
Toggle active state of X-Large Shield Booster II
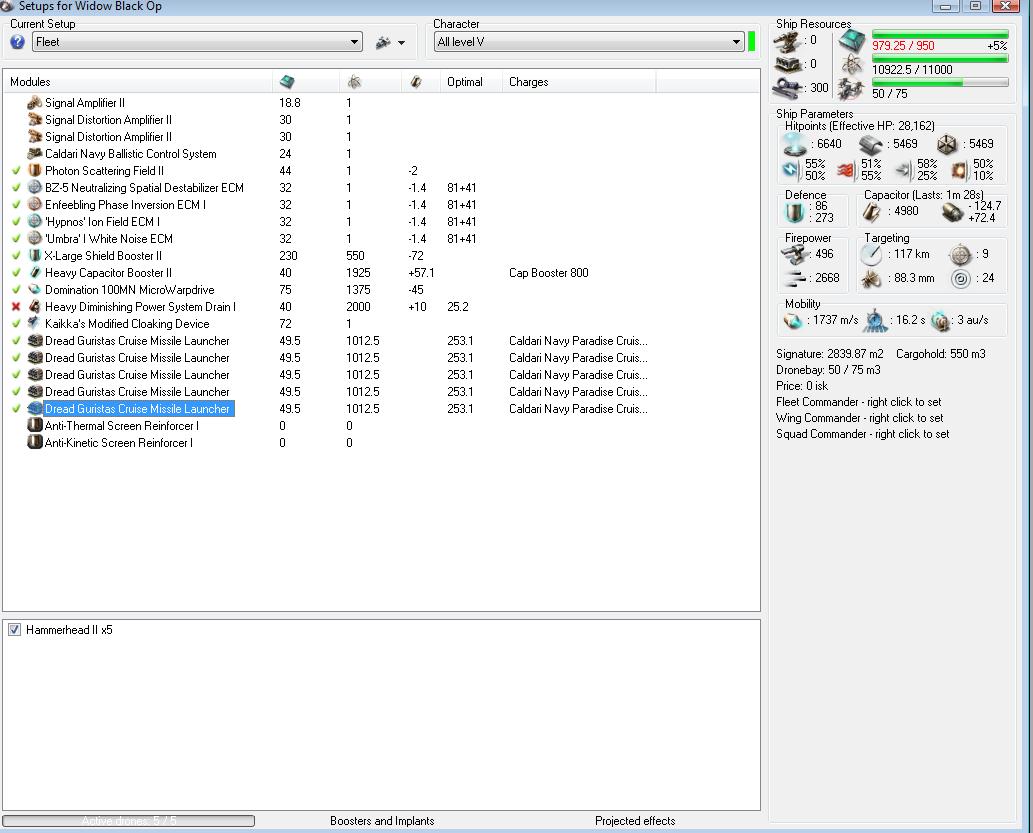coord(16,256)
